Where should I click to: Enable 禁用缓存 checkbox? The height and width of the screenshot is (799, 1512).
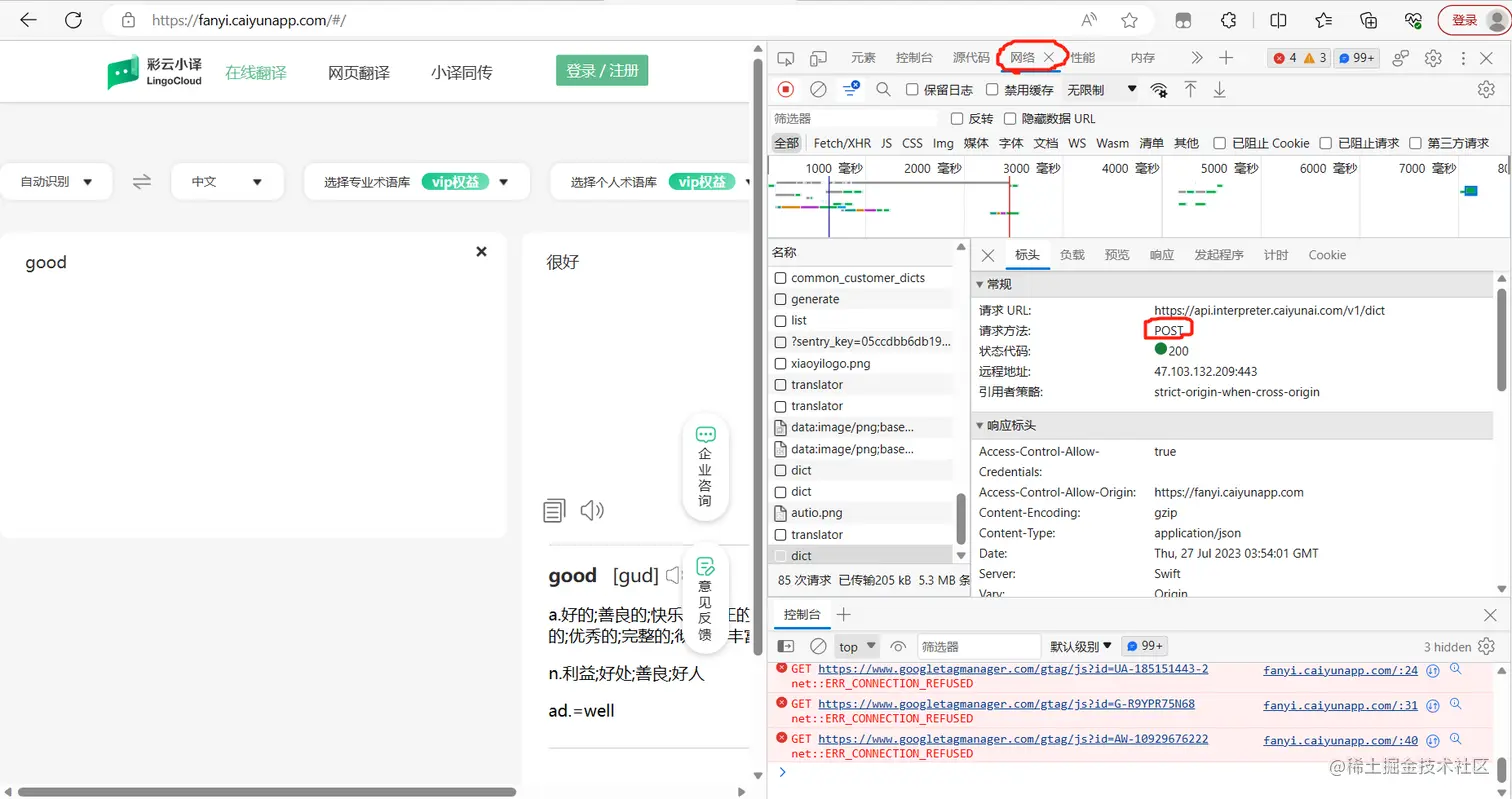click(x=992, y=90)
